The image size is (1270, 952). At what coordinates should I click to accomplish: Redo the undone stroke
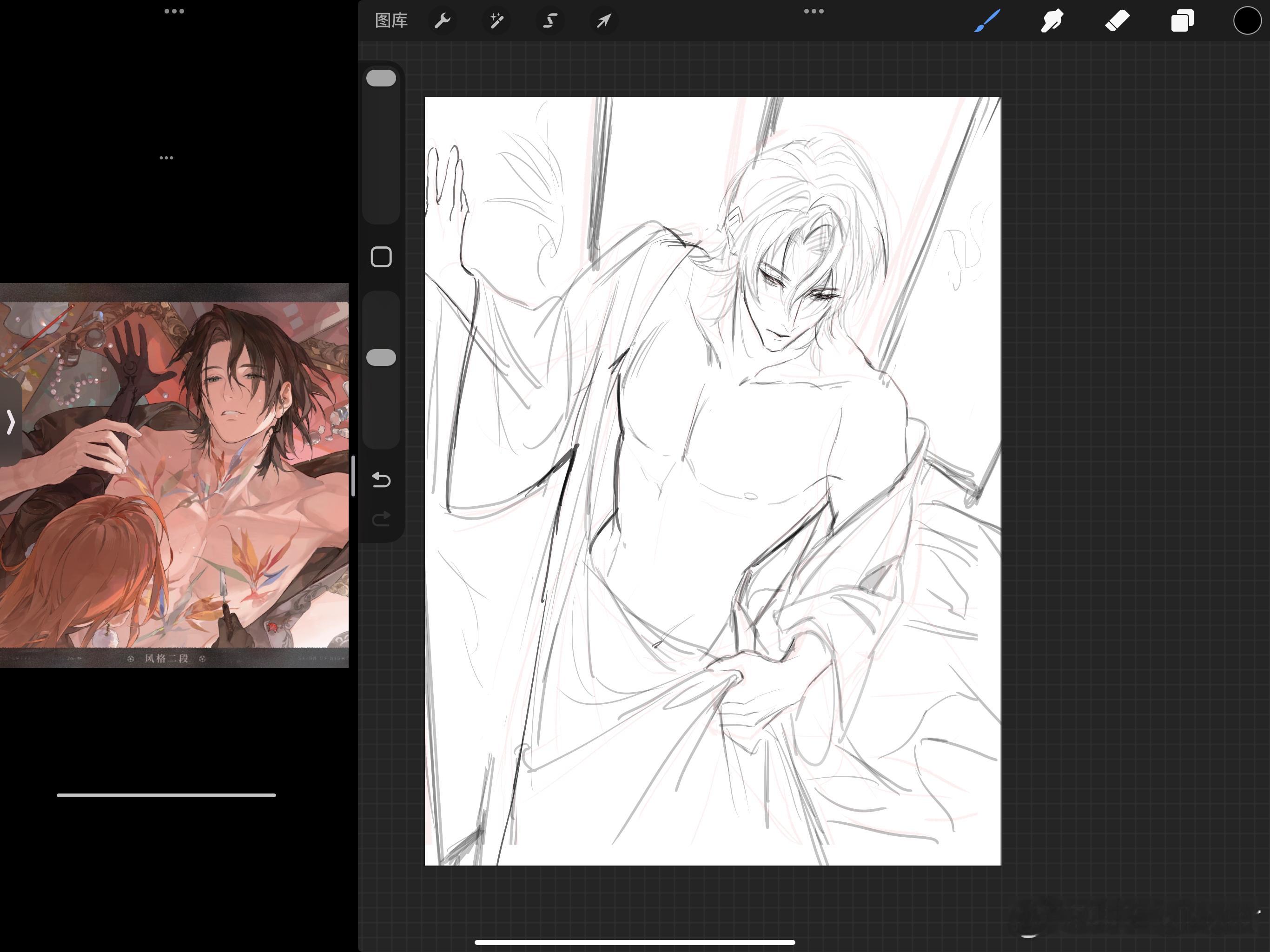(x=381, y=519)
